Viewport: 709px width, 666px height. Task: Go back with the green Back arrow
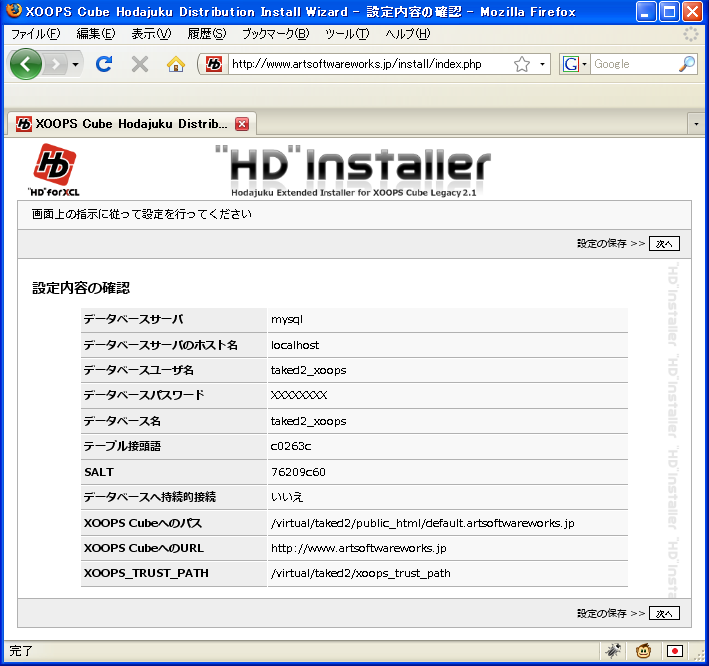pos(26,64)
